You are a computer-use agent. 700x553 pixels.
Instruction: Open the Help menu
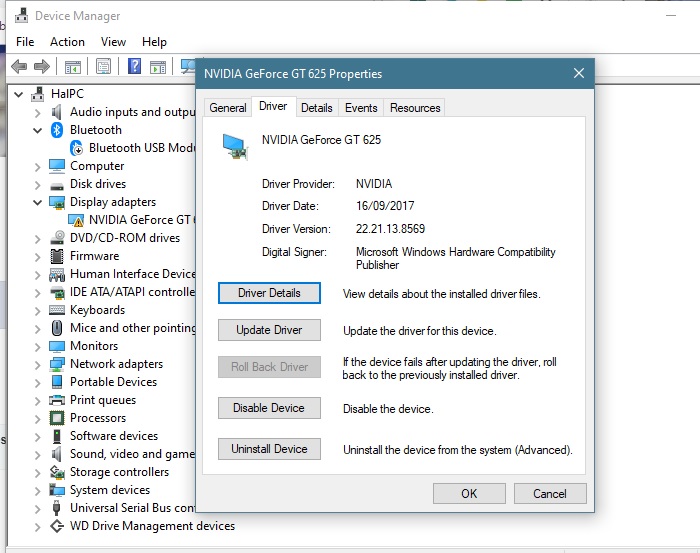coord(154,42)
